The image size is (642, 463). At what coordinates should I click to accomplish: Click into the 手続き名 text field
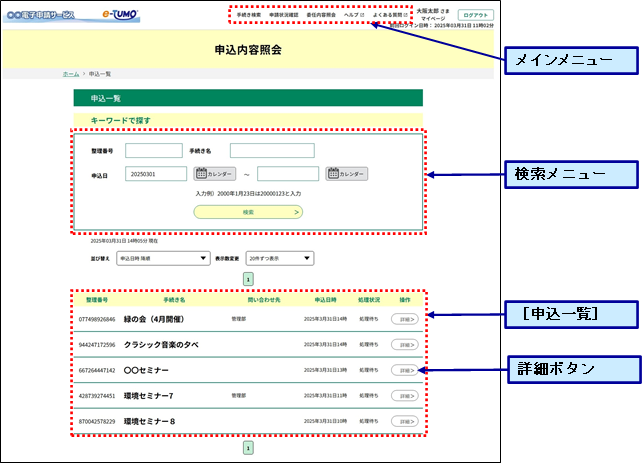point(272,151)
